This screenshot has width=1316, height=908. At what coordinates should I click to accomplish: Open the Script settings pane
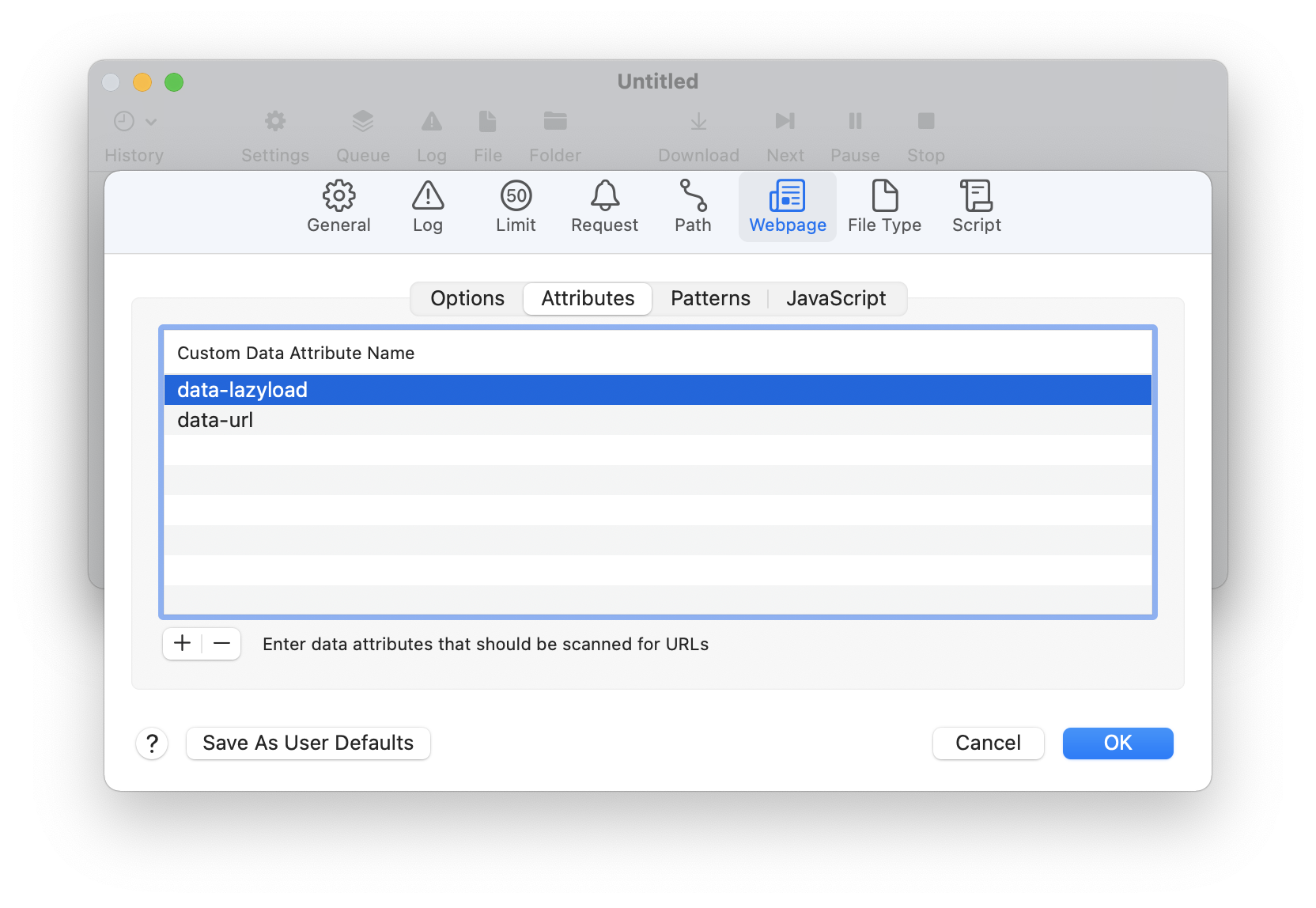coord(976,206)
